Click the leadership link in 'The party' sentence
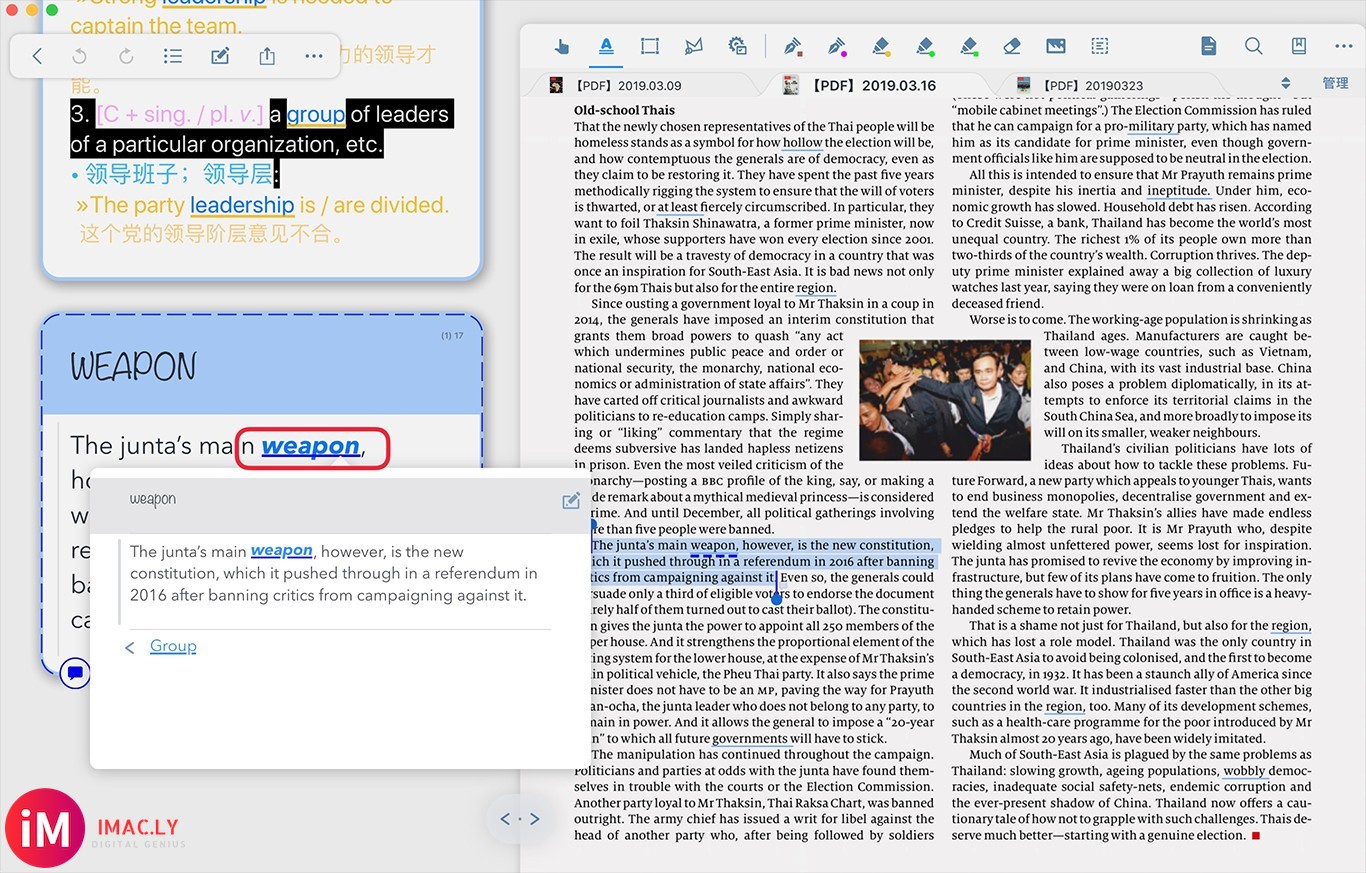This screenshot has width=1366, height=873. (242, 205)
